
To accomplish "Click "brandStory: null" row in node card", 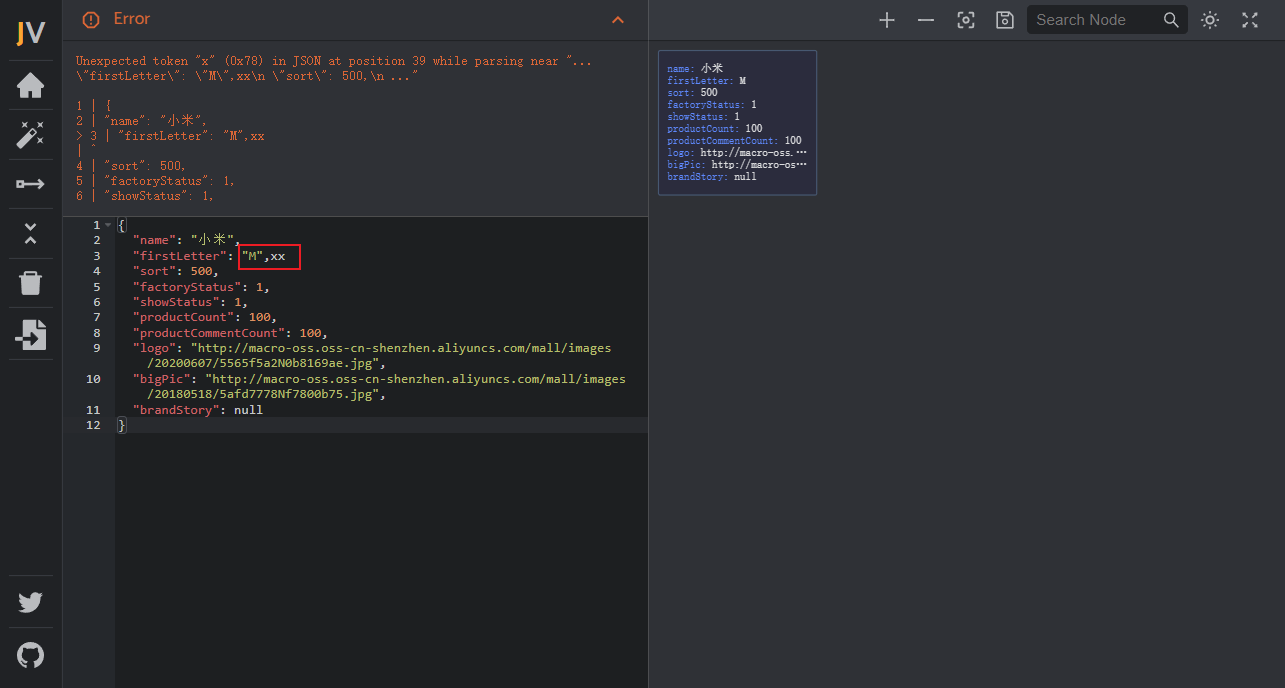I will coord(712,177).
